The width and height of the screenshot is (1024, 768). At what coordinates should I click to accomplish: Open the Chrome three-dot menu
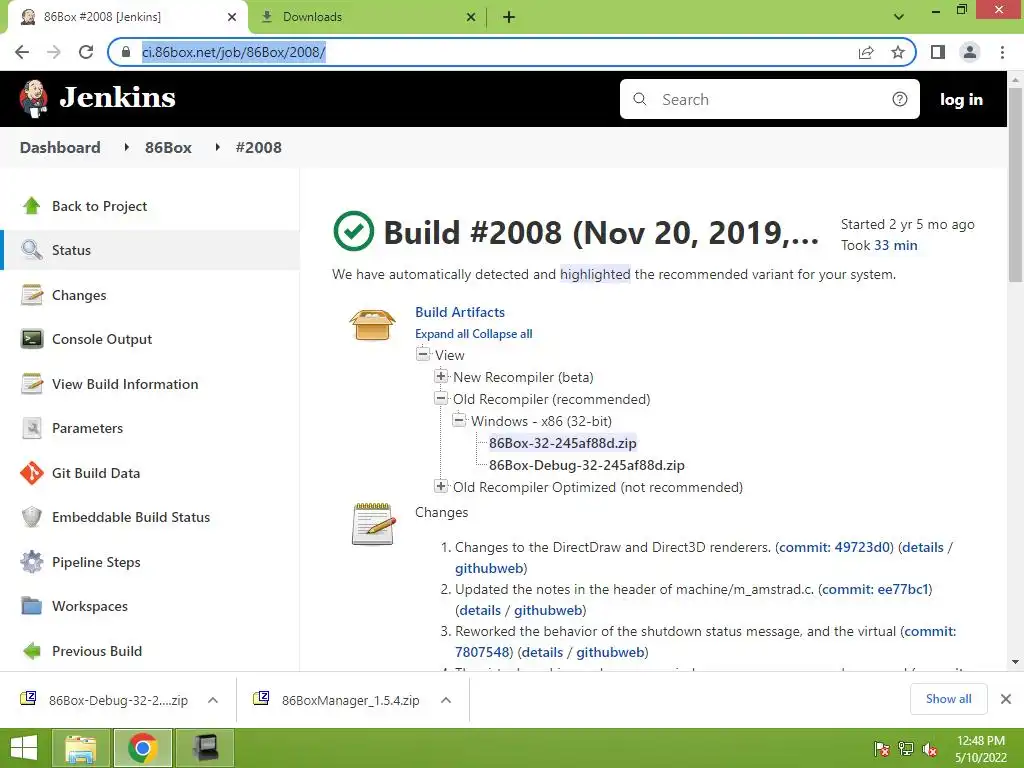[x=1002, y=52]
